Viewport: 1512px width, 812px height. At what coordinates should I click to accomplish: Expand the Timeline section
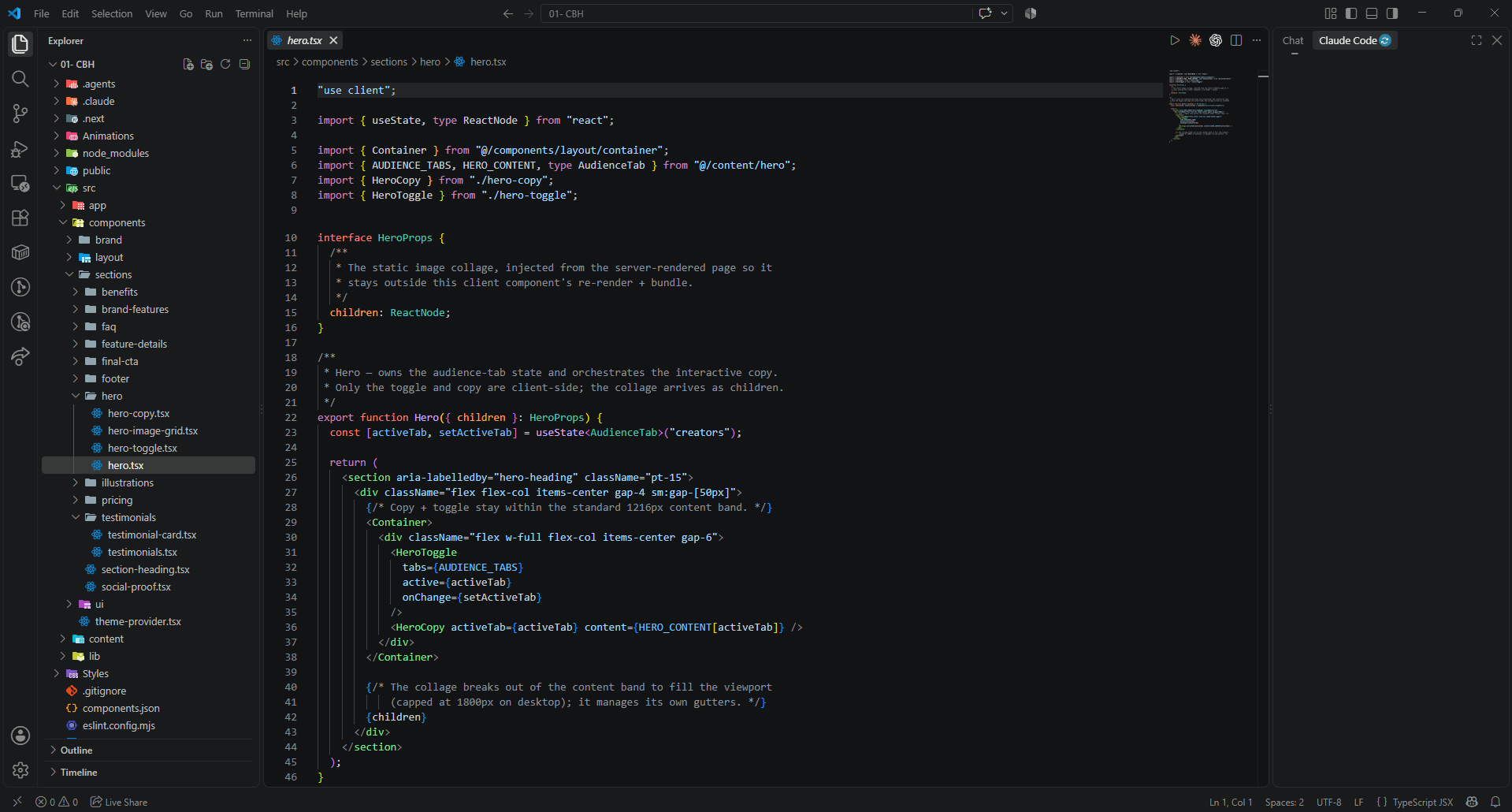coord(78,772)
